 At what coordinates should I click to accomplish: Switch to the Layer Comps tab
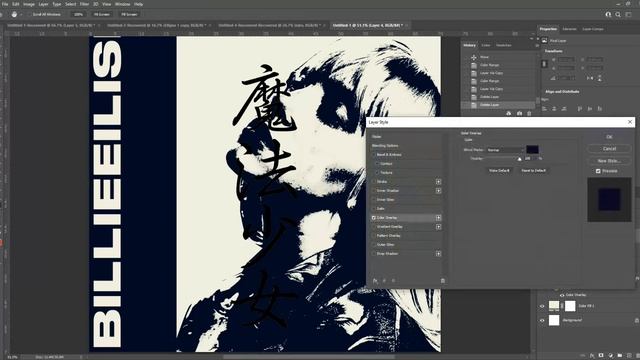(x=593, y=29)
